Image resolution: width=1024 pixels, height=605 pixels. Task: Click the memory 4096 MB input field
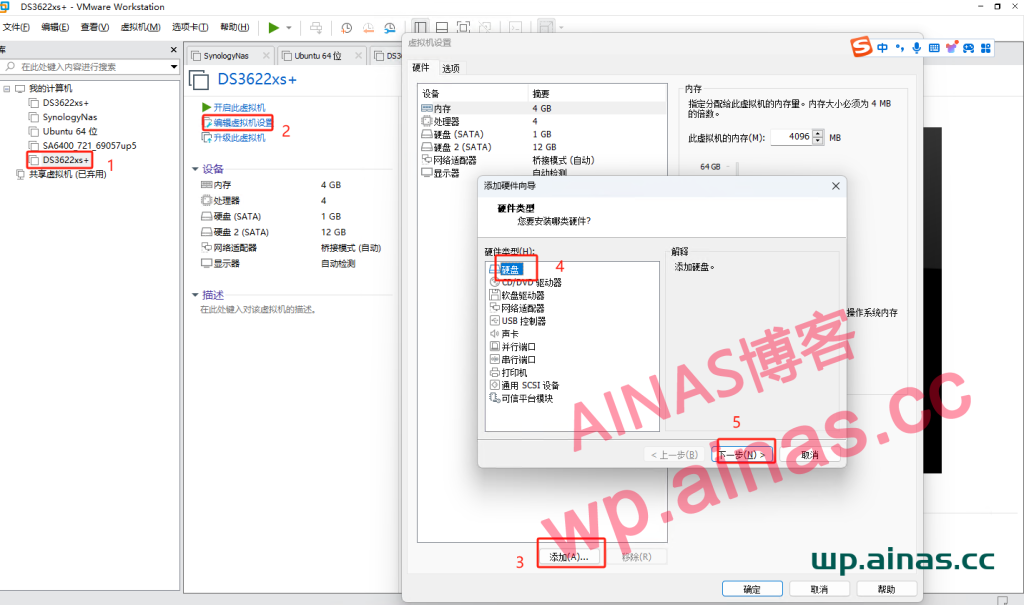[792, 137]
